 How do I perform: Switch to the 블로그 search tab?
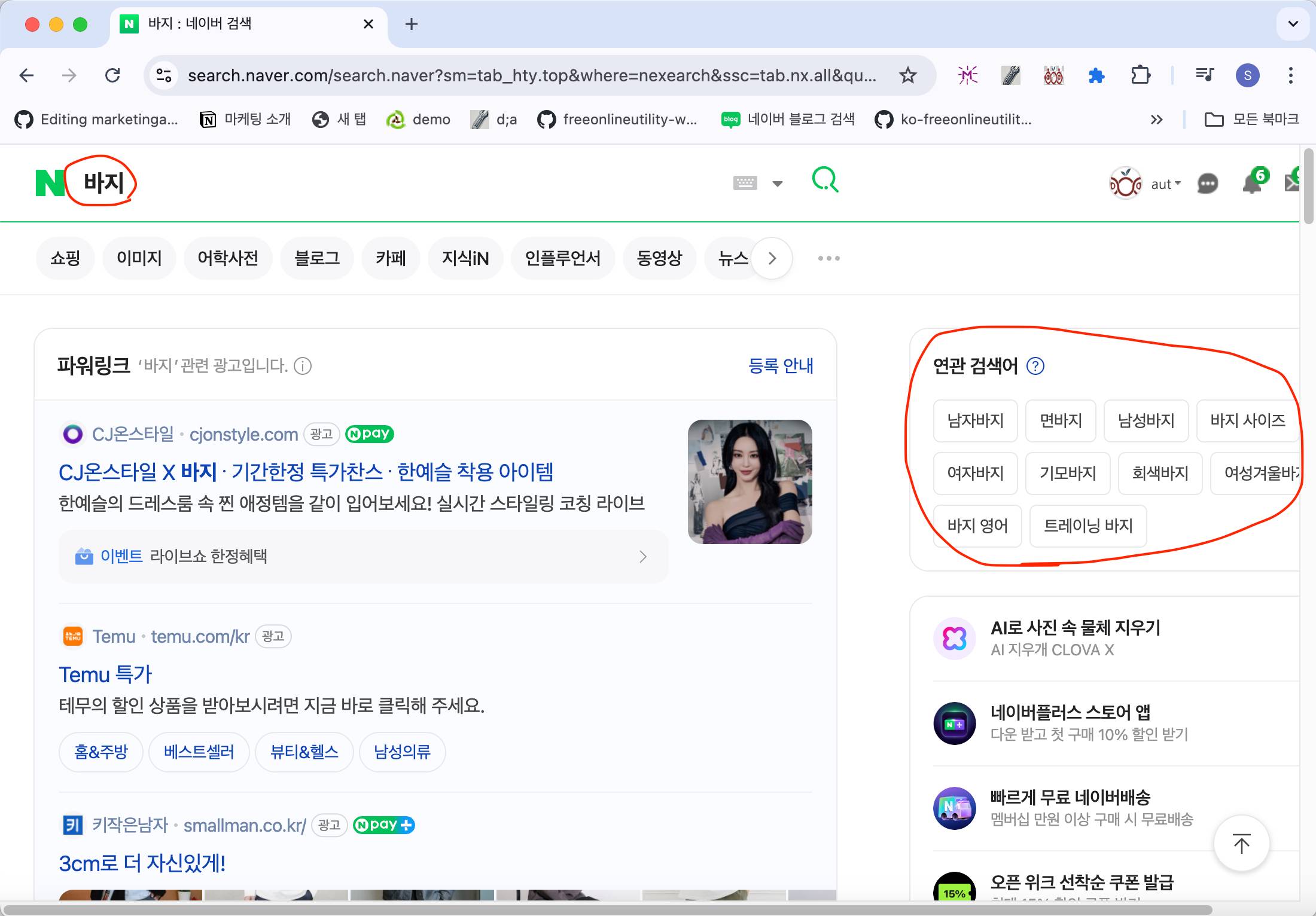click(x=316, y=258)
